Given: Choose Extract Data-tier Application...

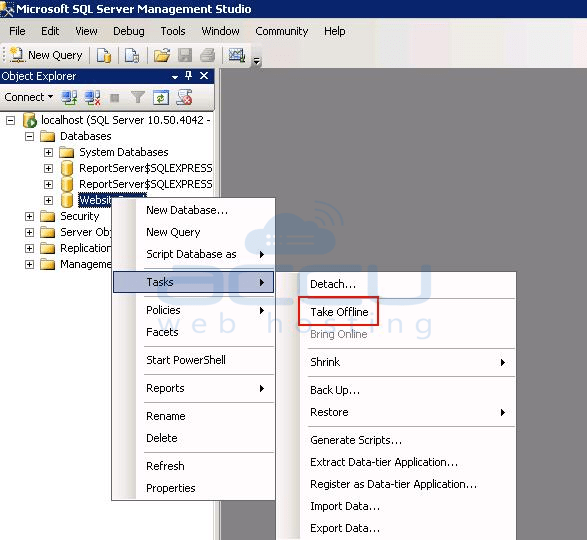Looking at the screenshot, I should coord(396,462).
